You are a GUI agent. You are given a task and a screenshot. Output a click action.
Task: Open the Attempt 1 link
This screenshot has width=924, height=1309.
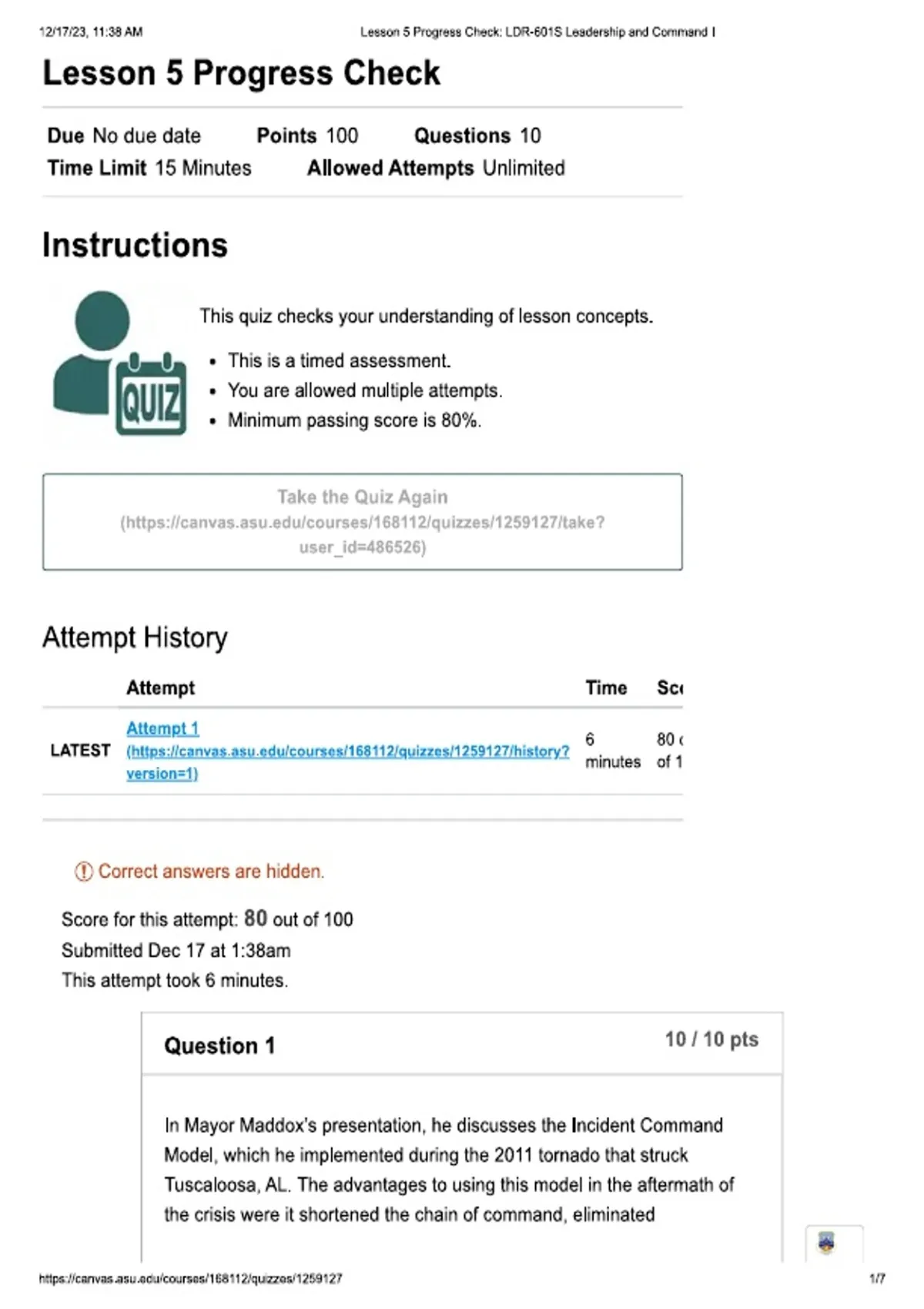click(162, 728)
